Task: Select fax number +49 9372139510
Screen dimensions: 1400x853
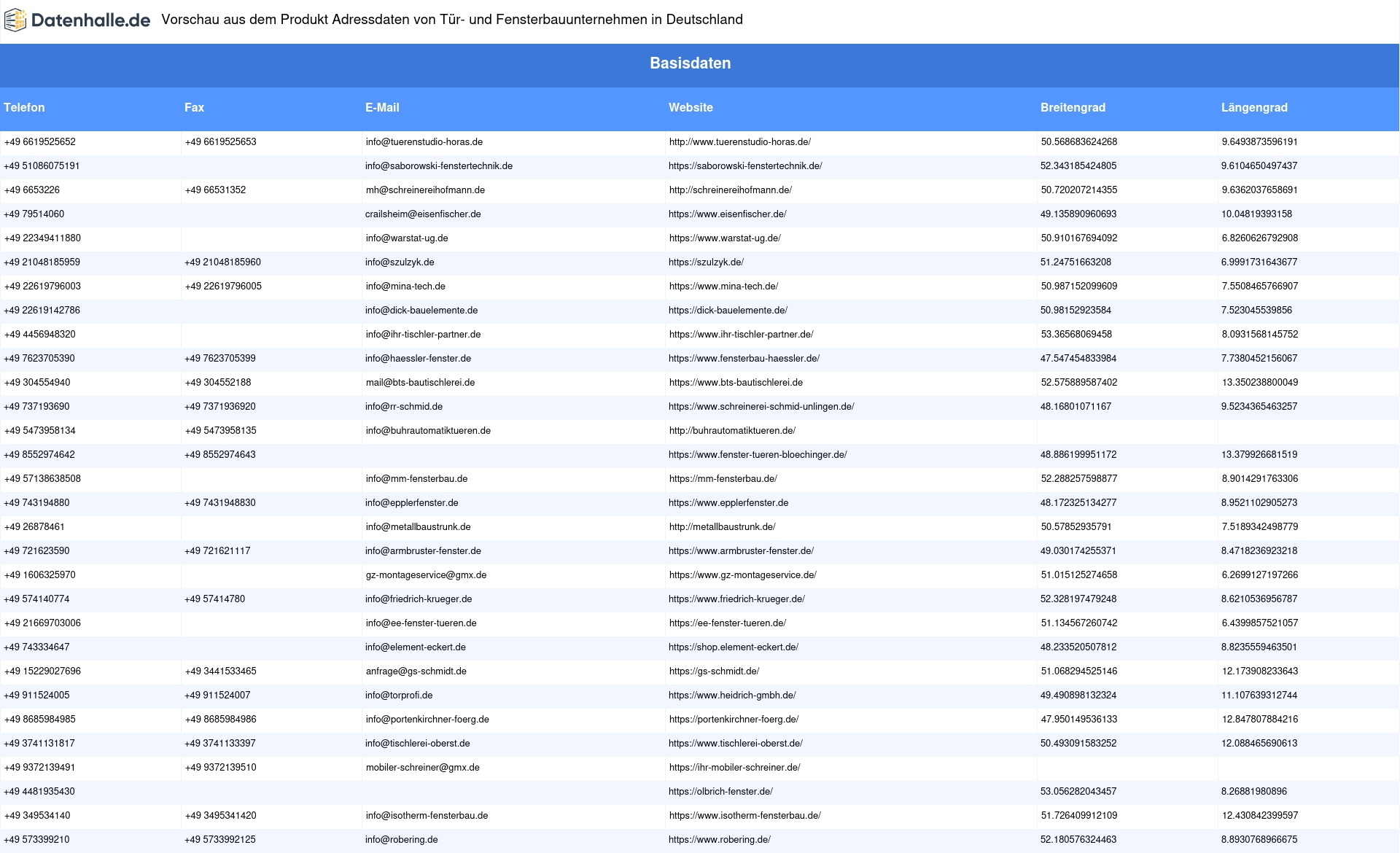Action: pyautogui.click(x=220, y=768)
